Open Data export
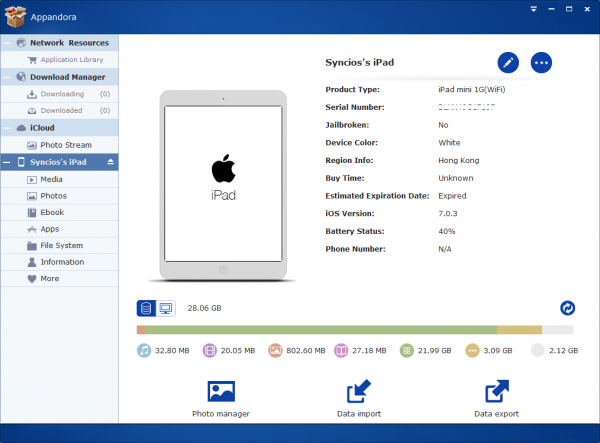Viewport: 600px width, 443px height. (497, 399)
